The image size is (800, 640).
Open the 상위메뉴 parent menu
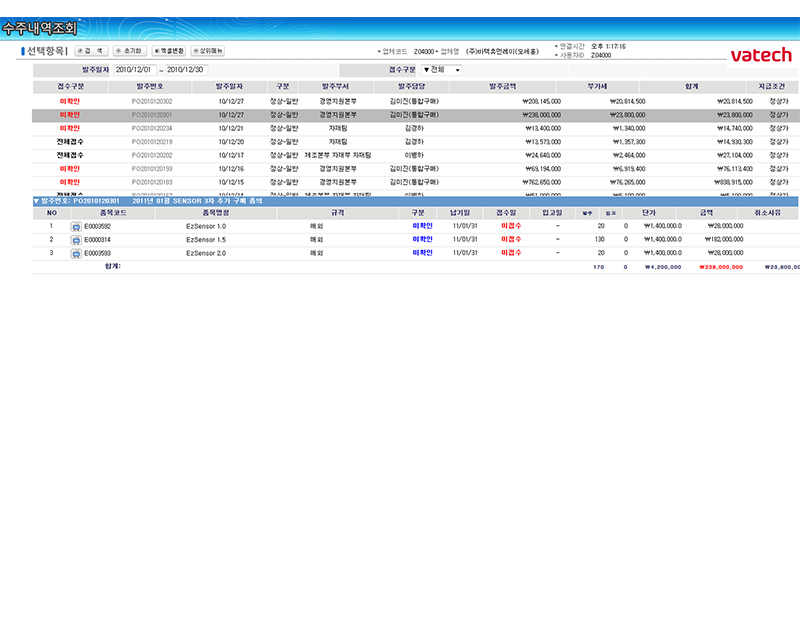click(207, 50)
